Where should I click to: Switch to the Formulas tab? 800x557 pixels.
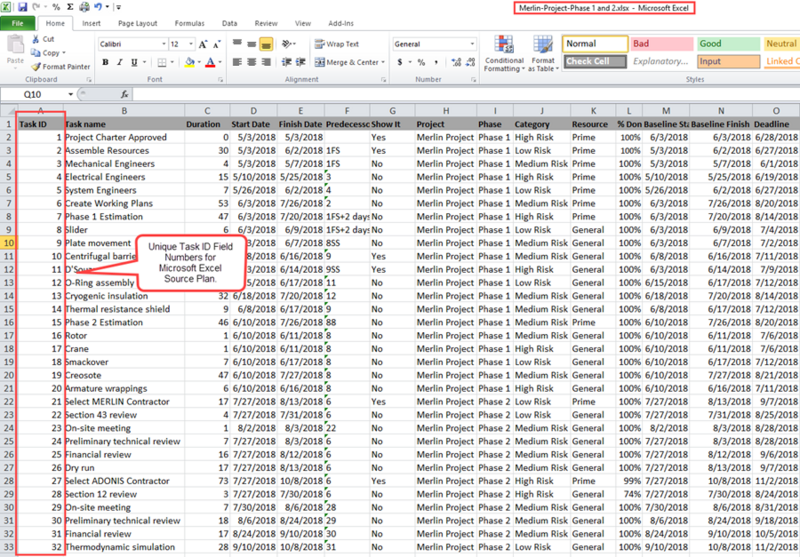(x=189, y=23)
